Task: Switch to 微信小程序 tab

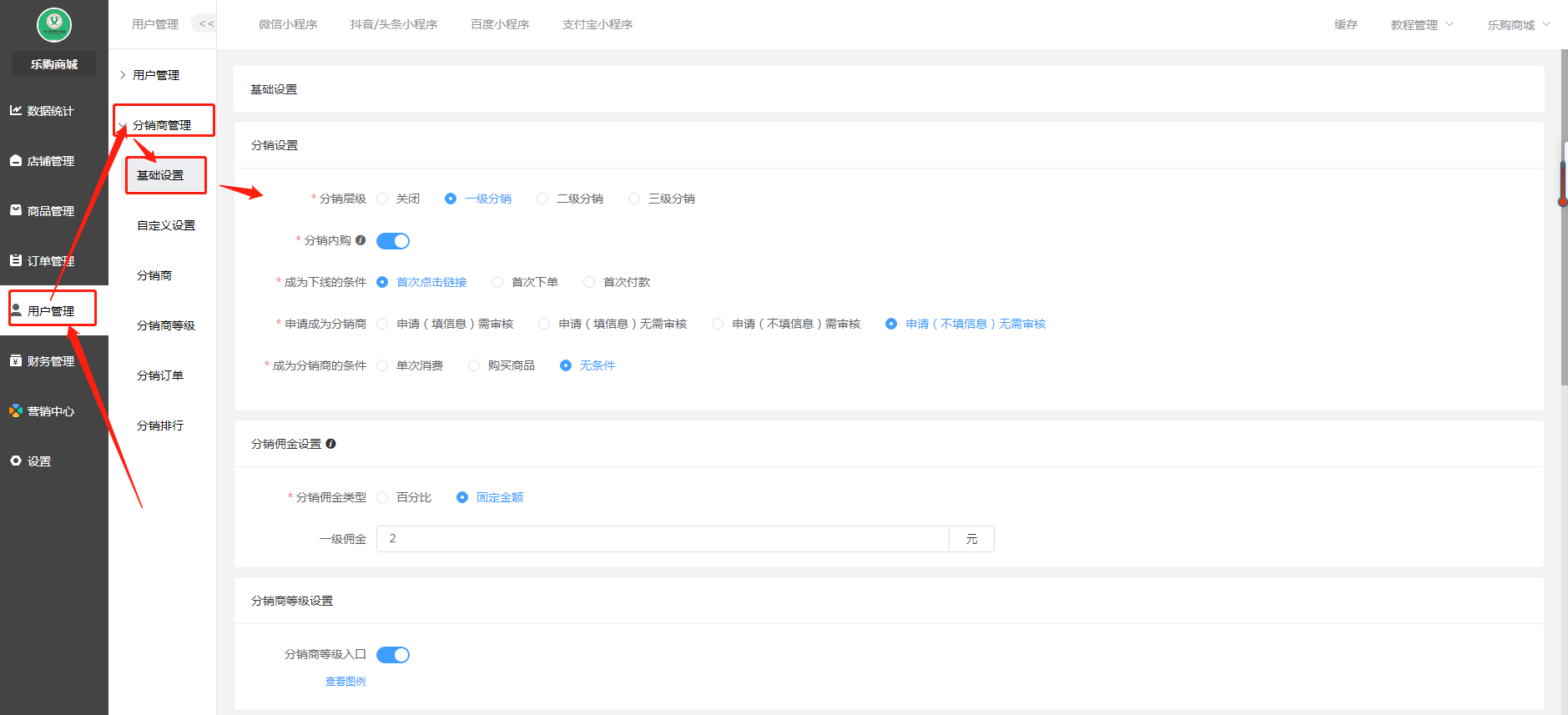Action: [288, 24]
